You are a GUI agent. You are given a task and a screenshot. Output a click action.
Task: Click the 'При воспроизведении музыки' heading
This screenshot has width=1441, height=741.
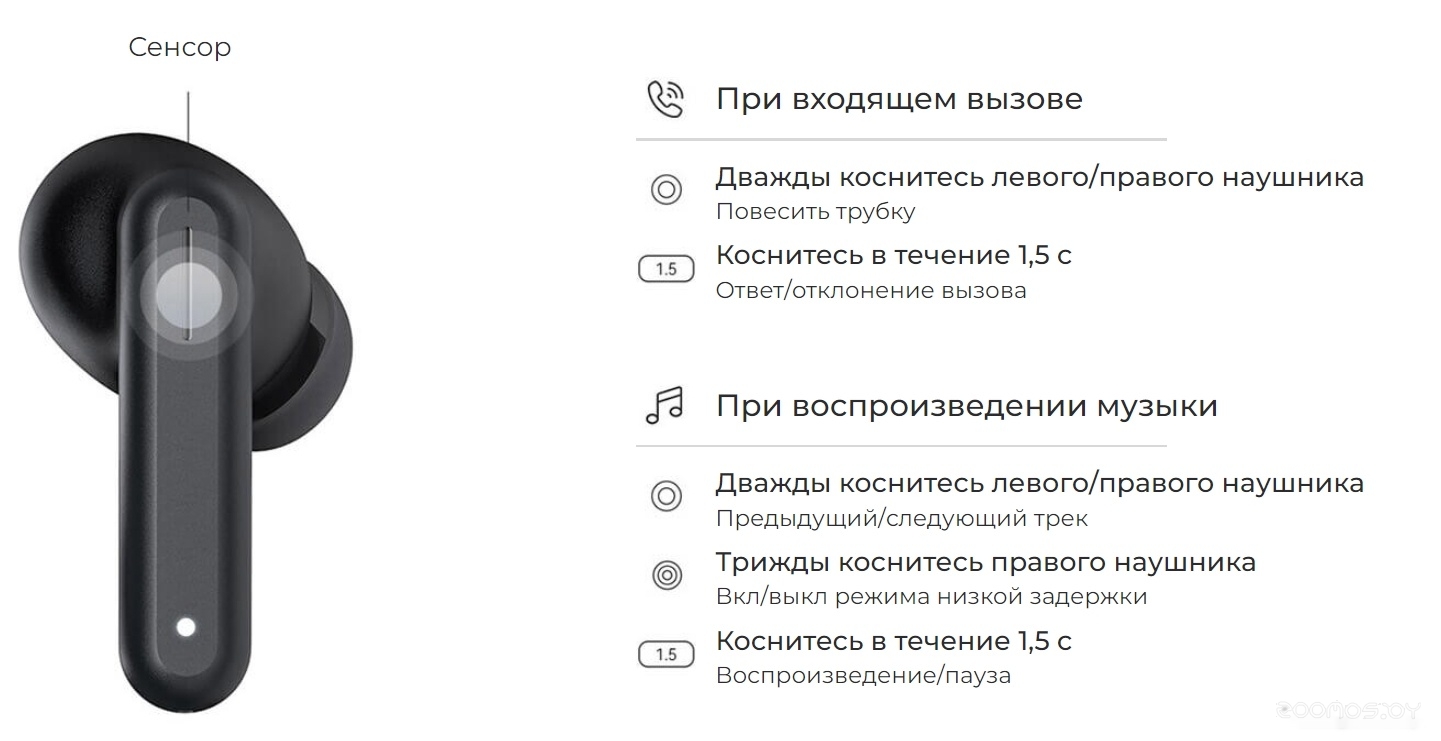tap(967, 407)
